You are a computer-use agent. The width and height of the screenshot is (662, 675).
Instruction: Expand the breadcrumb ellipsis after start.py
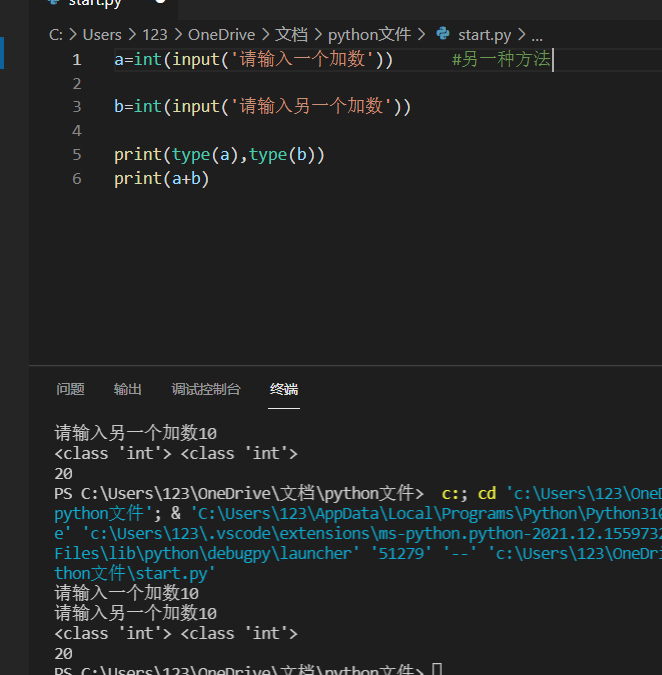(x=536, y=34)
